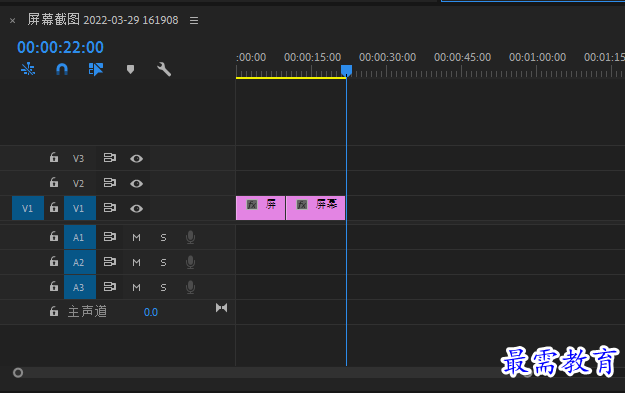Add a marker with shield icon
The height and width of the screenshot is (393, 625).
tap(130, 69)
